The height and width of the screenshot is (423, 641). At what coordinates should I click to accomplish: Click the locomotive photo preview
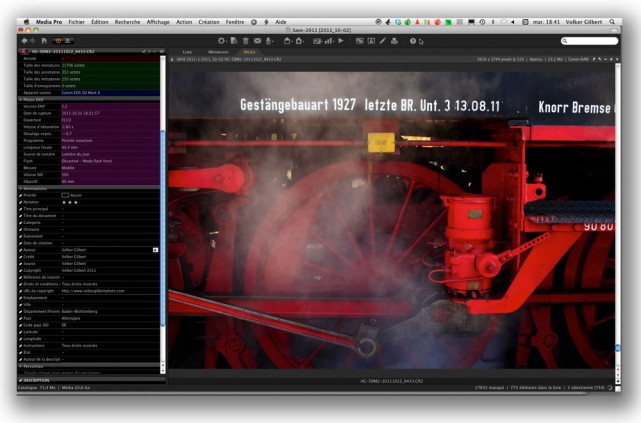tap(392, 221)
